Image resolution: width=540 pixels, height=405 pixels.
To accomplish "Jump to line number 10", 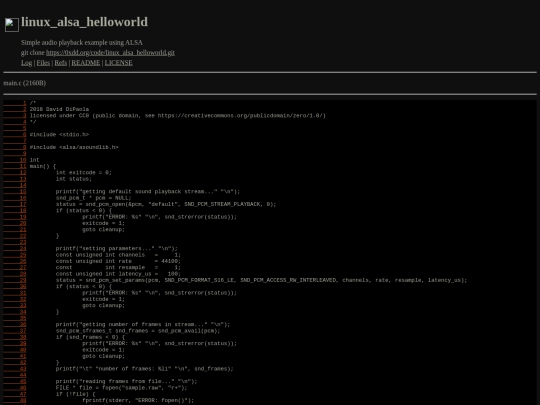I will [x=15, y=160].
